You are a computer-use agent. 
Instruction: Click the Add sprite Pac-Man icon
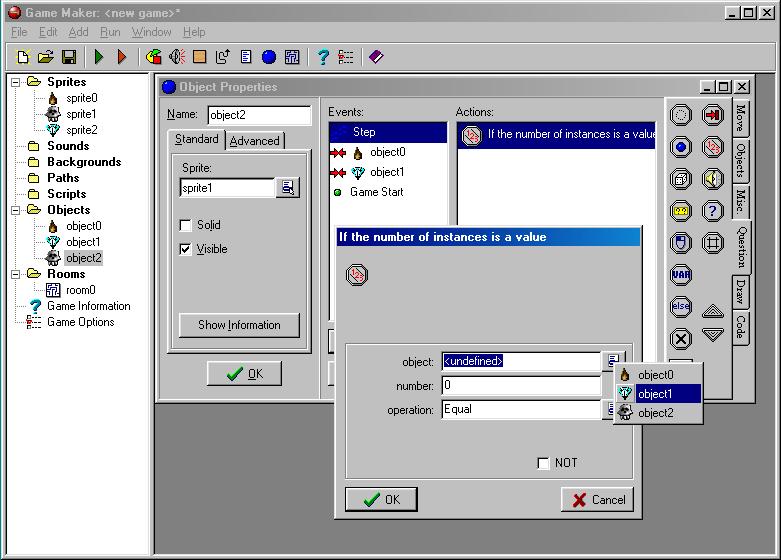click(x=153, y=58)
